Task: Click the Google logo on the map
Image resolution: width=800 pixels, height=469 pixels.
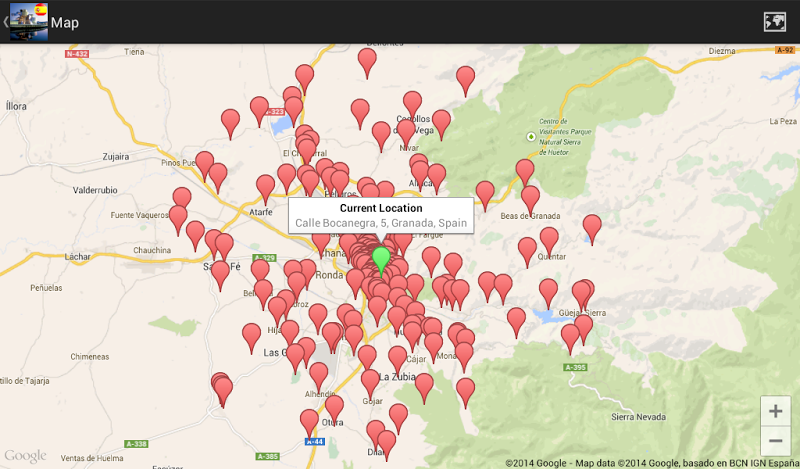Action: [25, 456]
